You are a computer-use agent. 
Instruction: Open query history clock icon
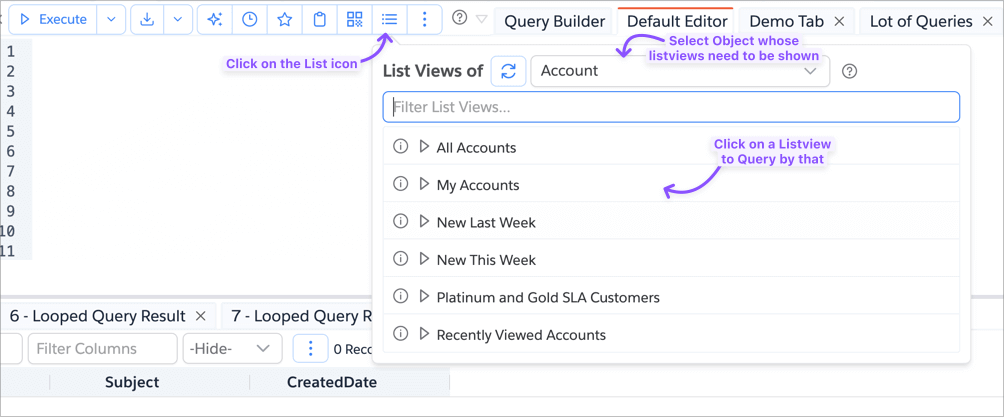(250, 19)
